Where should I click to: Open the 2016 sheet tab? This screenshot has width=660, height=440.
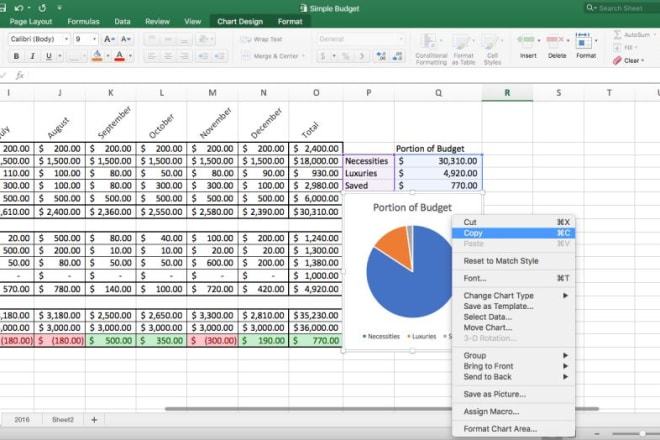point(22,420)
